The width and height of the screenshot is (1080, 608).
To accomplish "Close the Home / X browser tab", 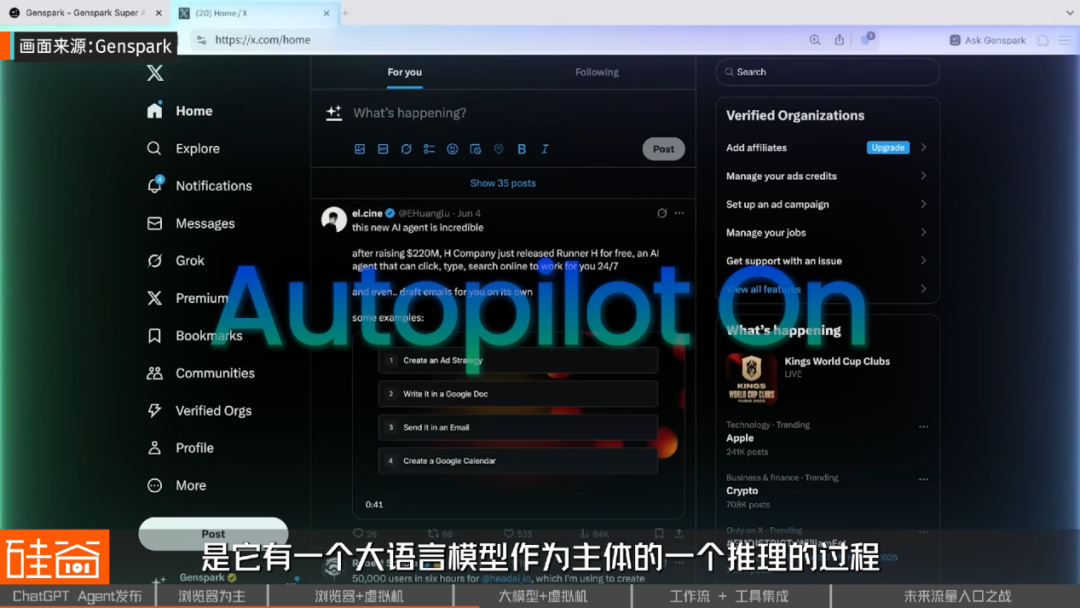I will (x=326, y=13).
